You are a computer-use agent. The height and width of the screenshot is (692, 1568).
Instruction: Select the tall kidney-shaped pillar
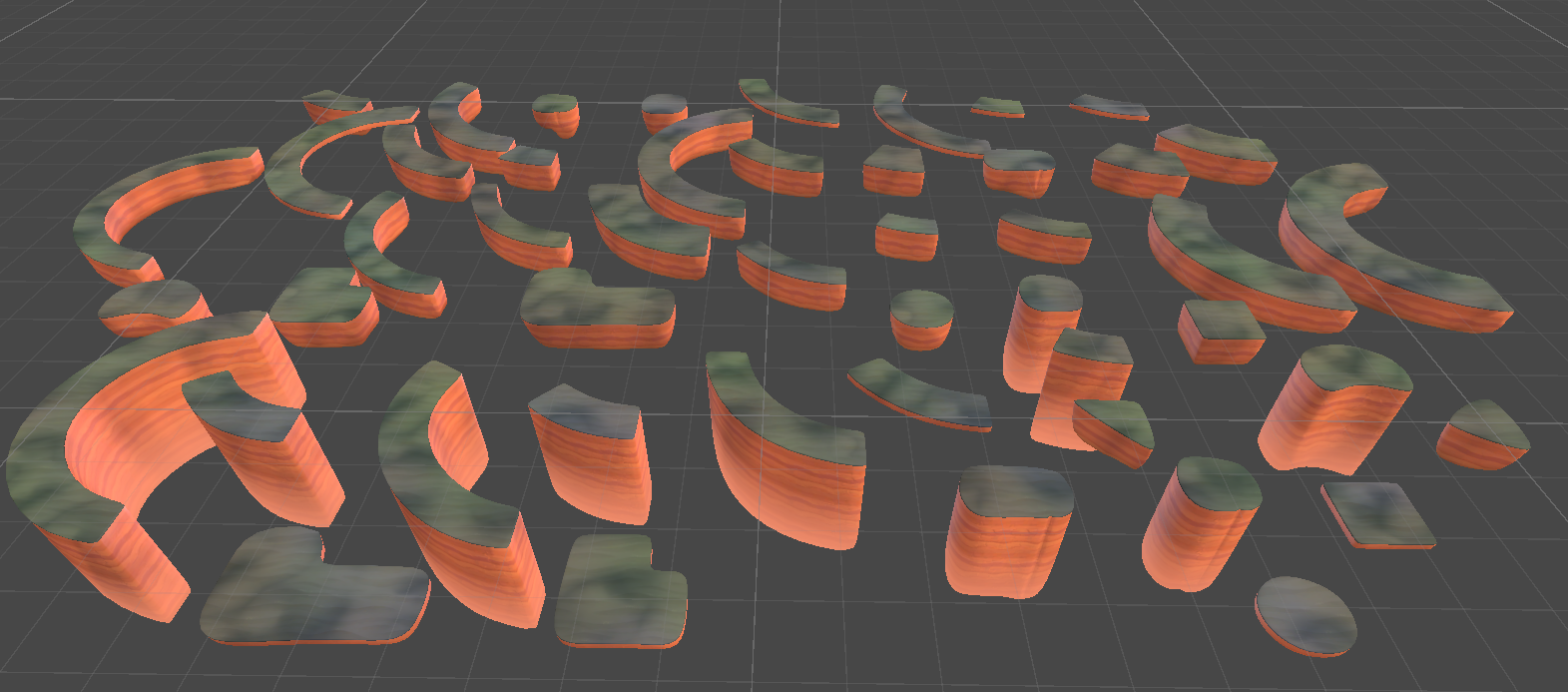pyautogui.click(x=1335, y=409)
